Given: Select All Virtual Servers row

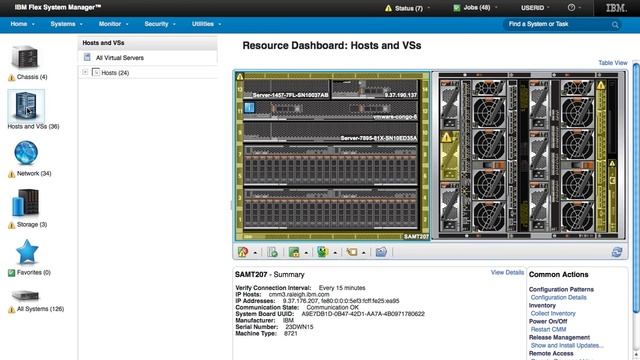Looking at the screenshot, I should point(148,58).
